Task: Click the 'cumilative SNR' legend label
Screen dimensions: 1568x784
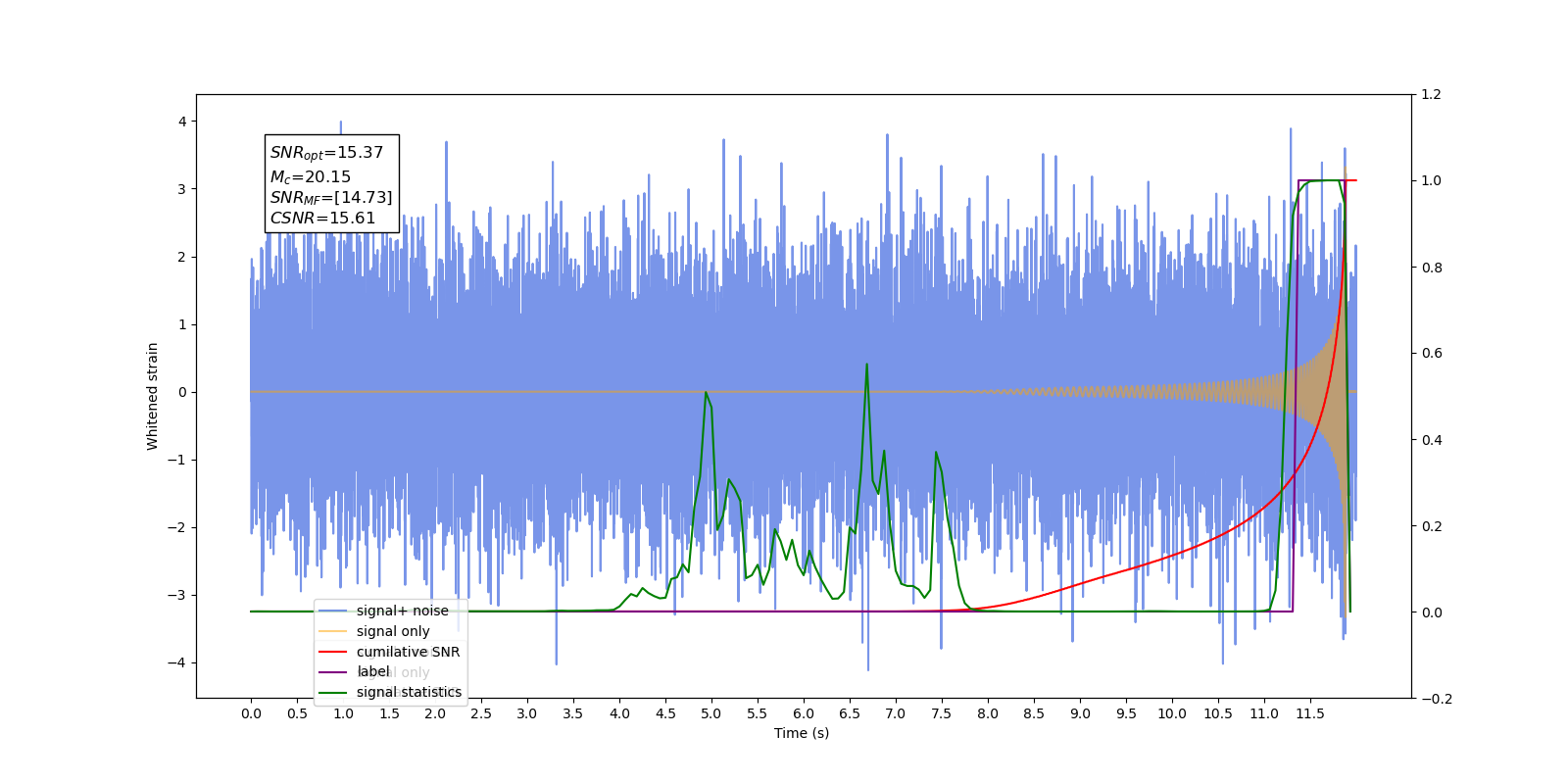Action: pyautogui.click(x=408, y=652)
